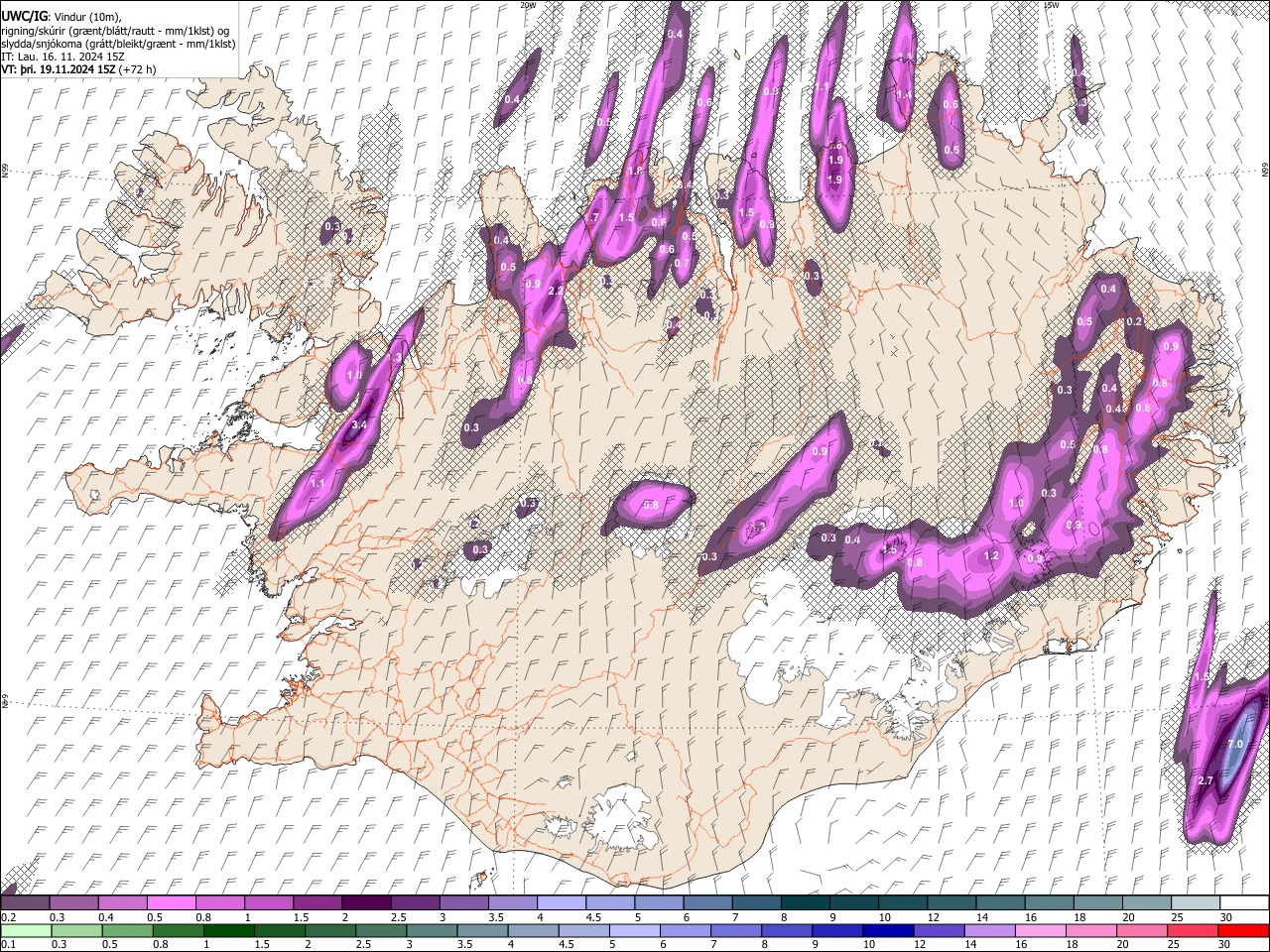
Task: Select dark purple upper swatch between 2 and 2.5
Action: pyautogui.click(x=366, y=903)
